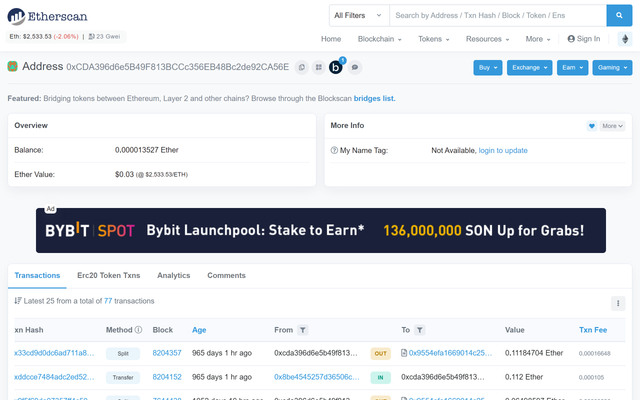Switch to the Comments tab
640x400 pixels.
226,276
